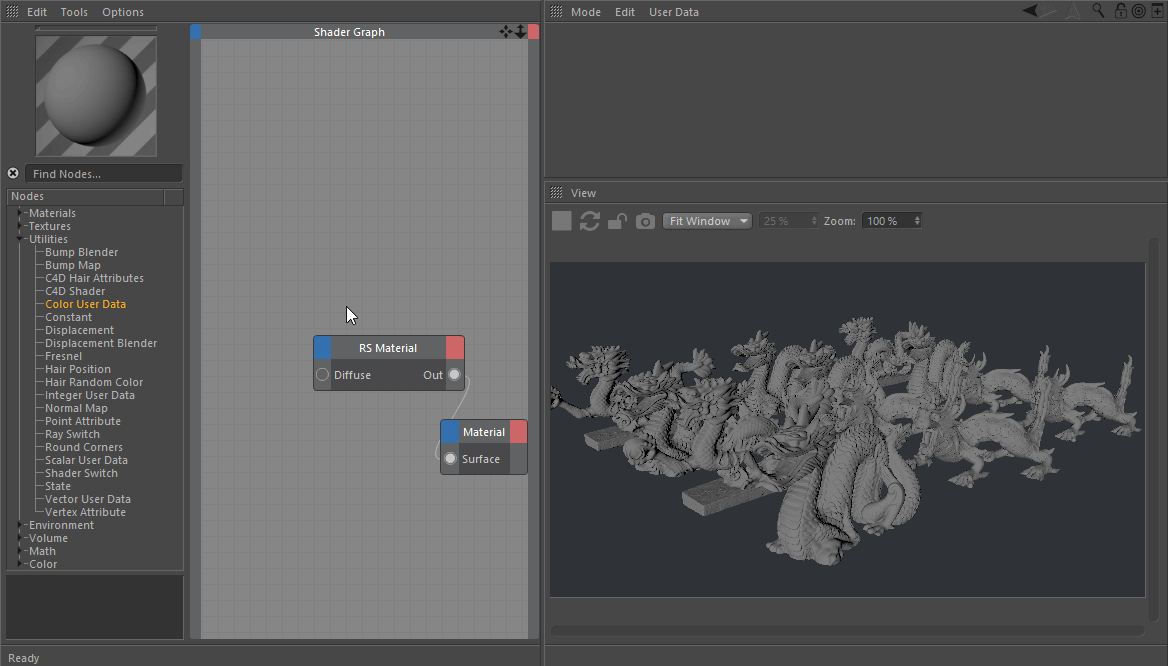This screenshot has width=1168, height=666.
Task: Click the render view horizontal scrollbar
Action: [x=847, y=632]
